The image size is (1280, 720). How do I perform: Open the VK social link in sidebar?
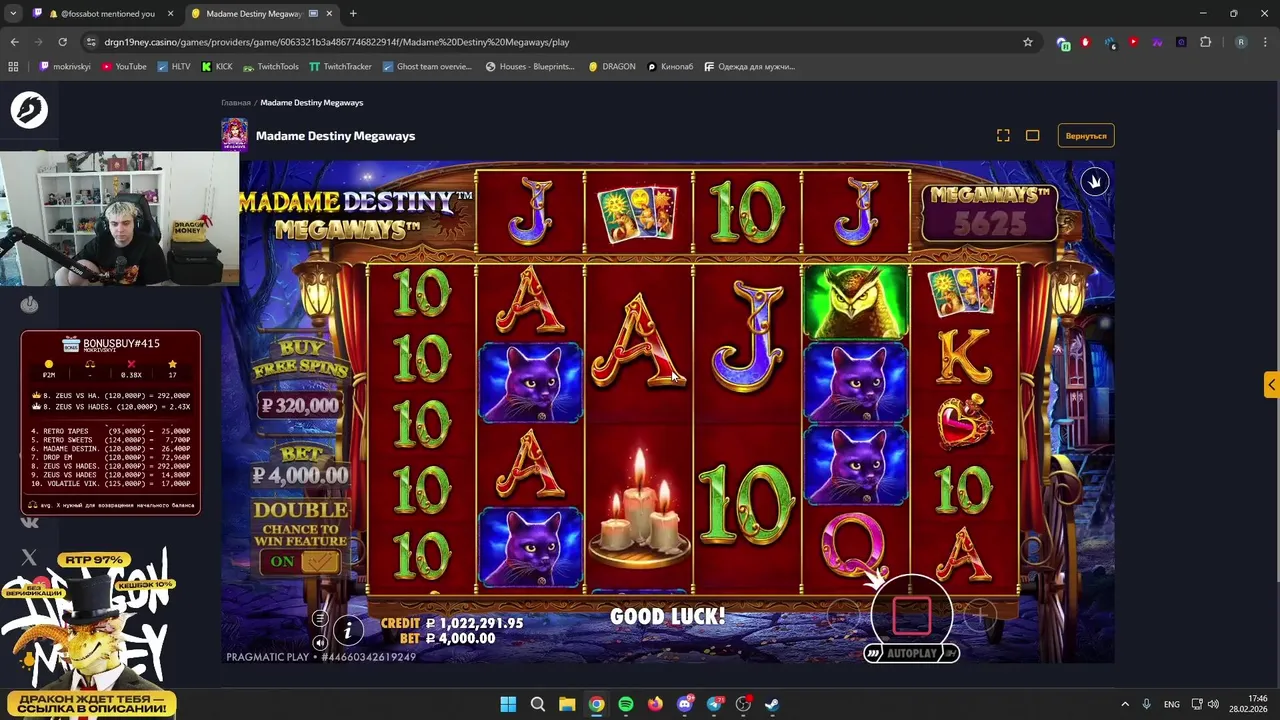(x=29, y=522)
